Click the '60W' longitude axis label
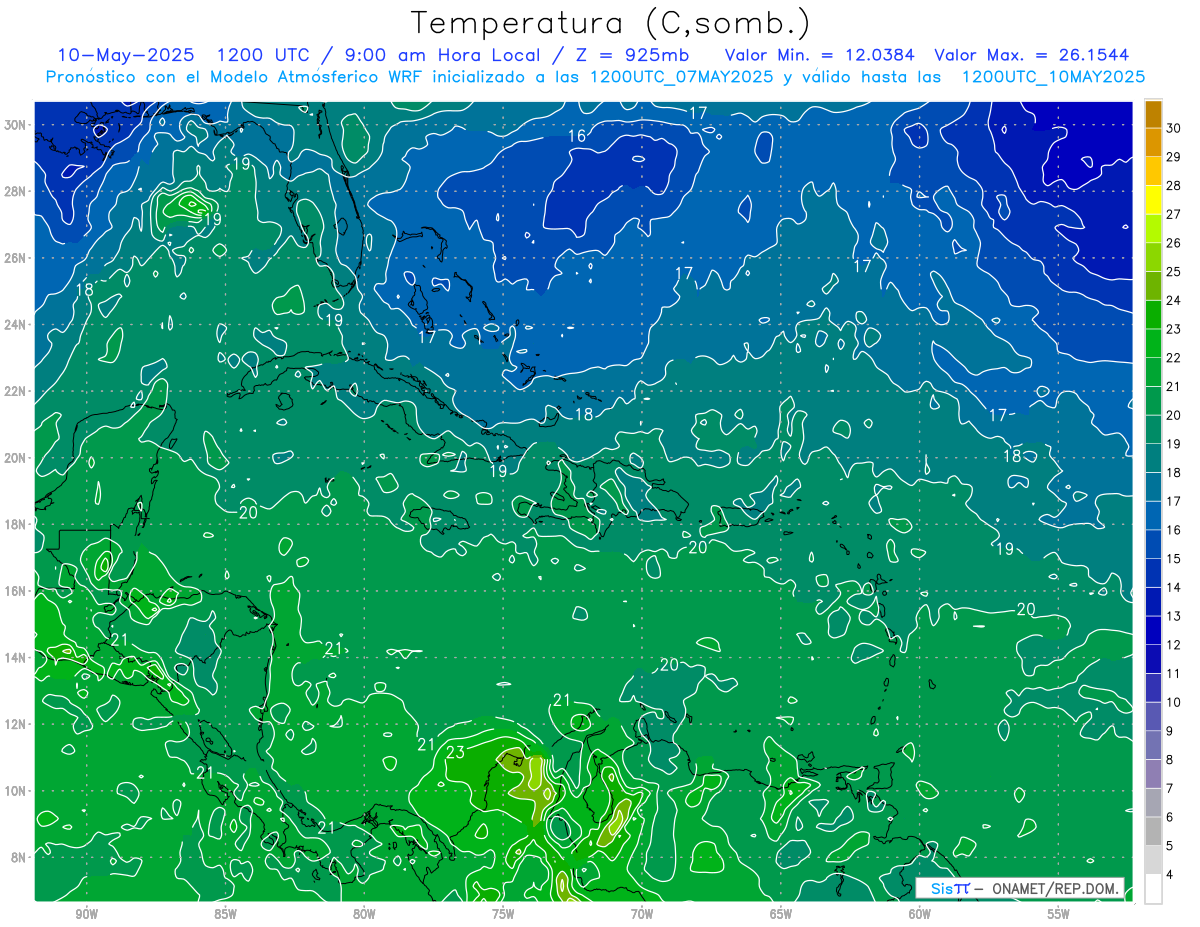The height and width of the screenshot is (927, 1200). point(920,914)
